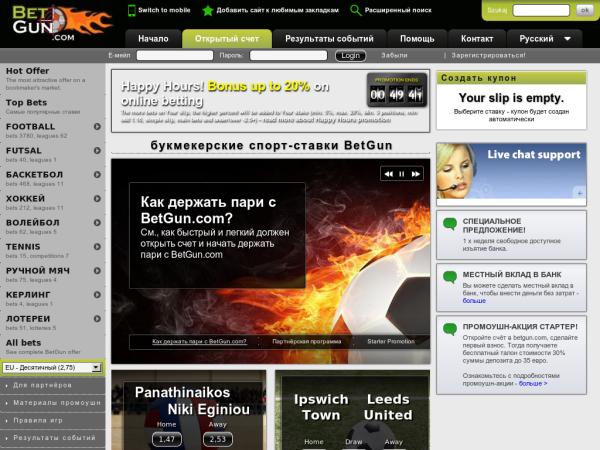Viewport: 600px width, 450px height.
Task: Click the FOOTBALL category label
Action: pyautogui.click(x=30, y=126)
